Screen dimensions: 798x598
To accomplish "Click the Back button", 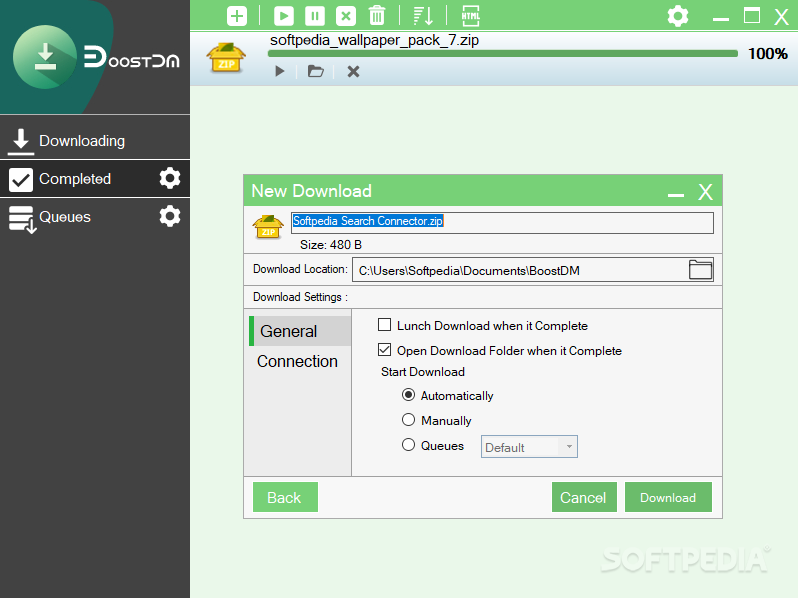I will 285,497.
